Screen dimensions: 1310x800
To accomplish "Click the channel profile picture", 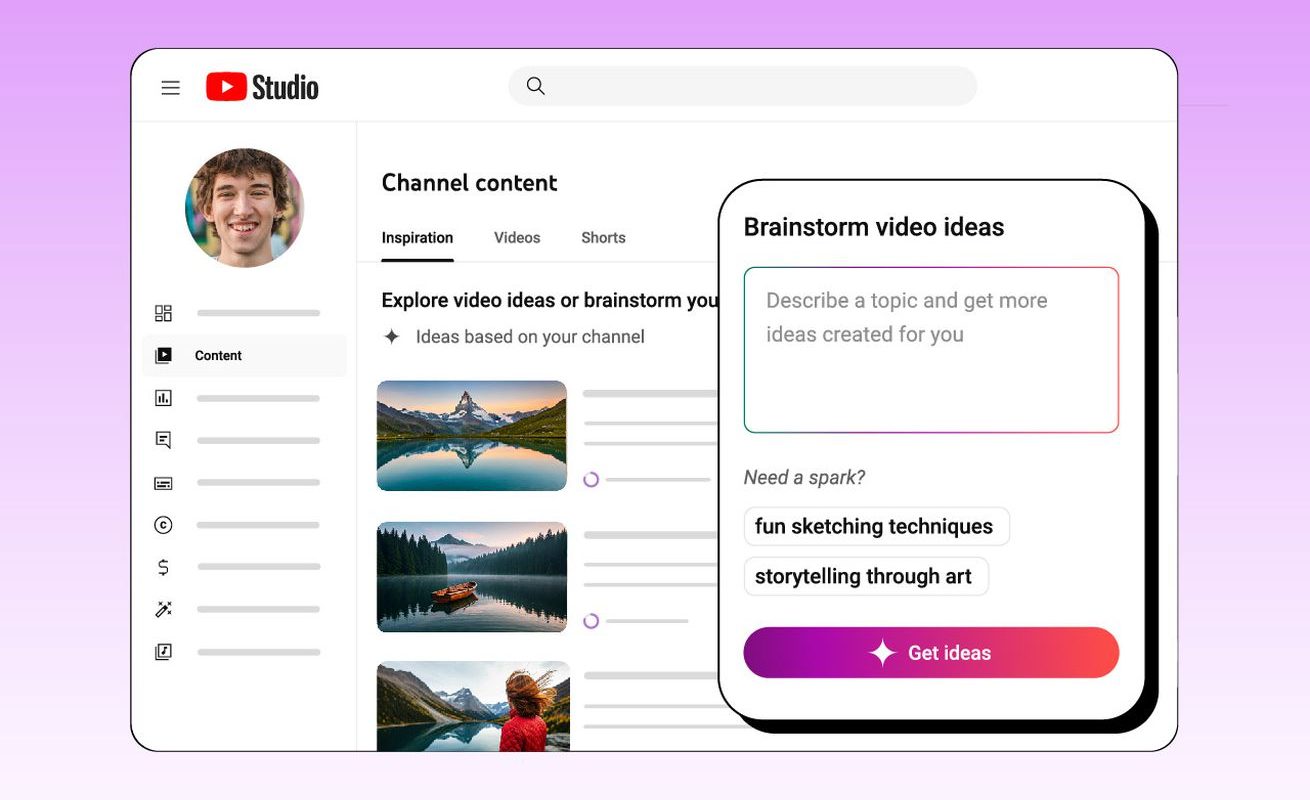I will 244,208.
